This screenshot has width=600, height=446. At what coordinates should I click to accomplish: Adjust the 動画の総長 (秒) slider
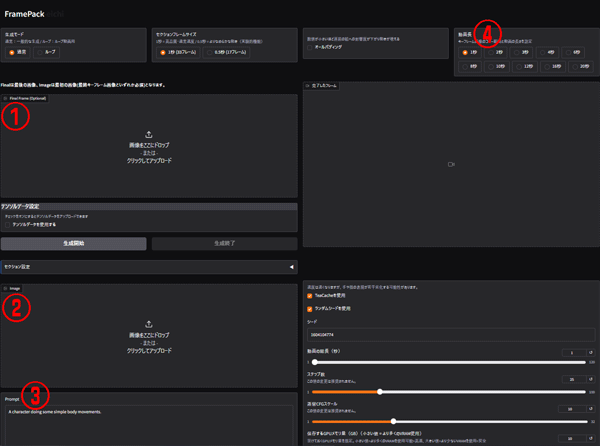pos(450,362)
